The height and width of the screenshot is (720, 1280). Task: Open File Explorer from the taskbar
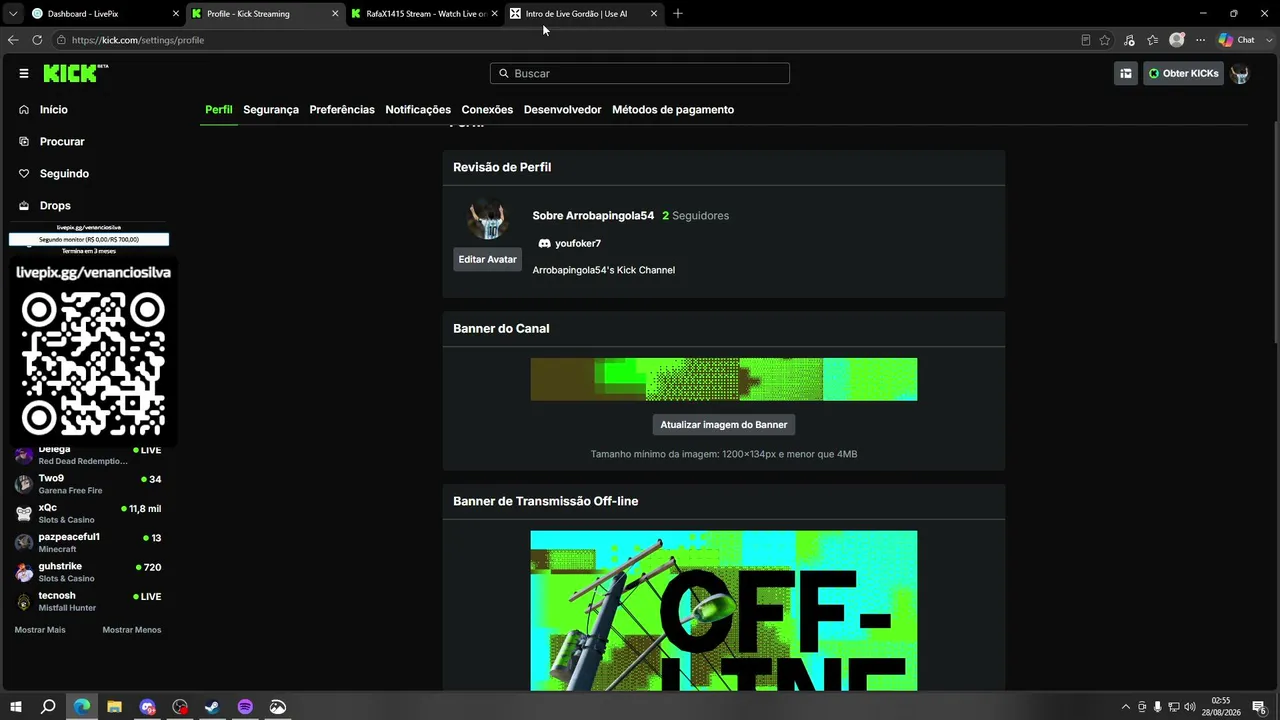click(x=114, y=707)
